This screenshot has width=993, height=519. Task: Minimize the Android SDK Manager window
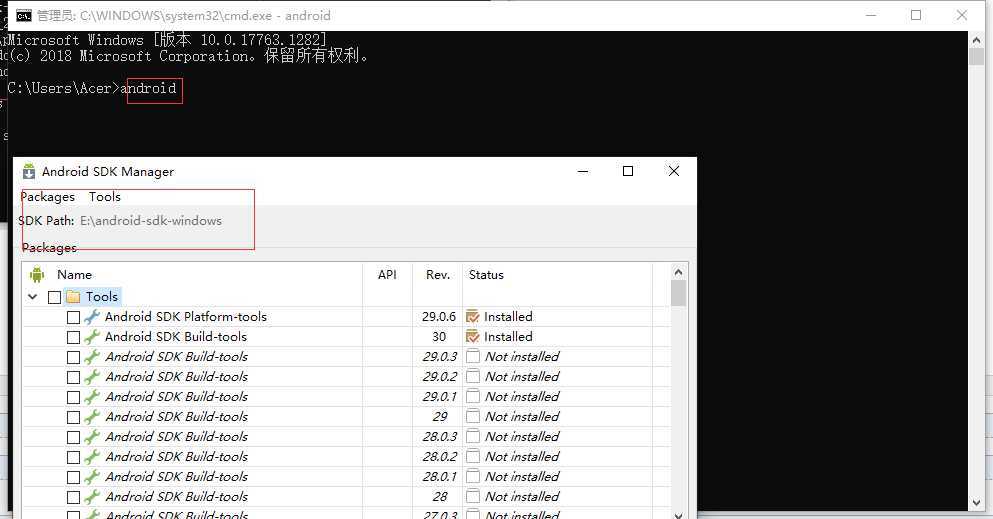pos(583,171)
